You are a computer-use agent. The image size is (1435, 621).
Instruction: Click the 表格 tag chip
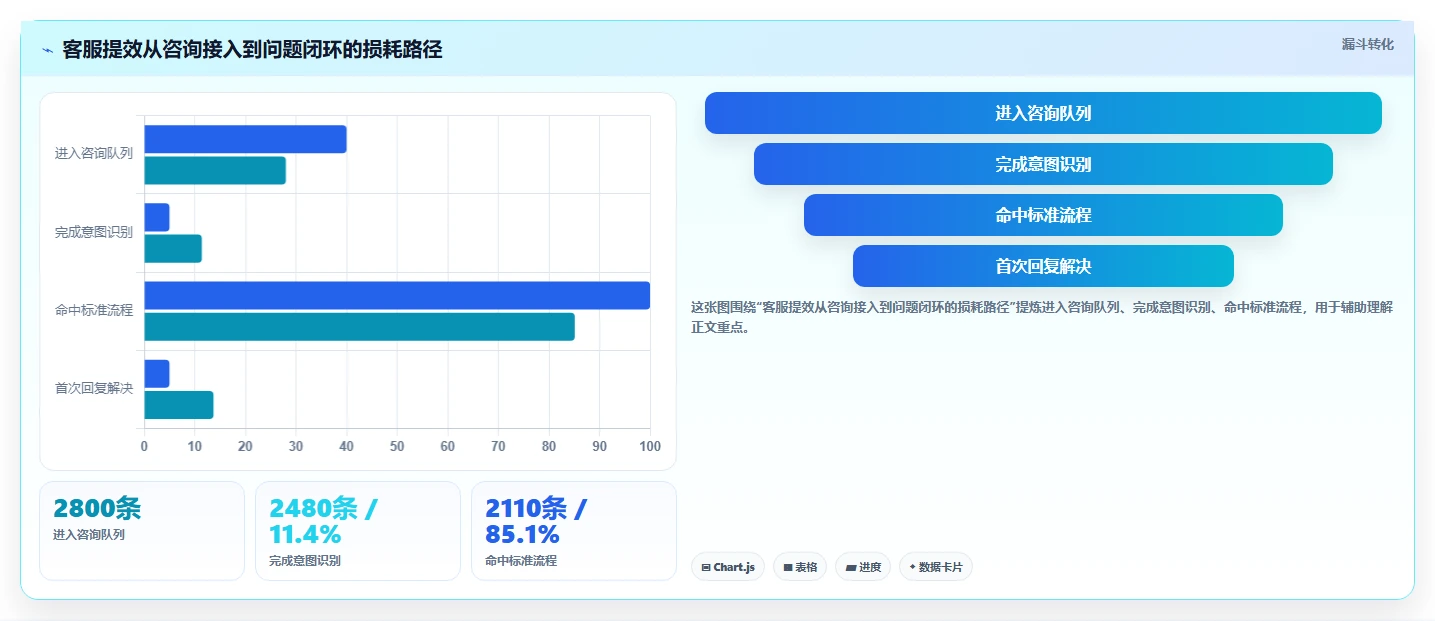(799, 567)
